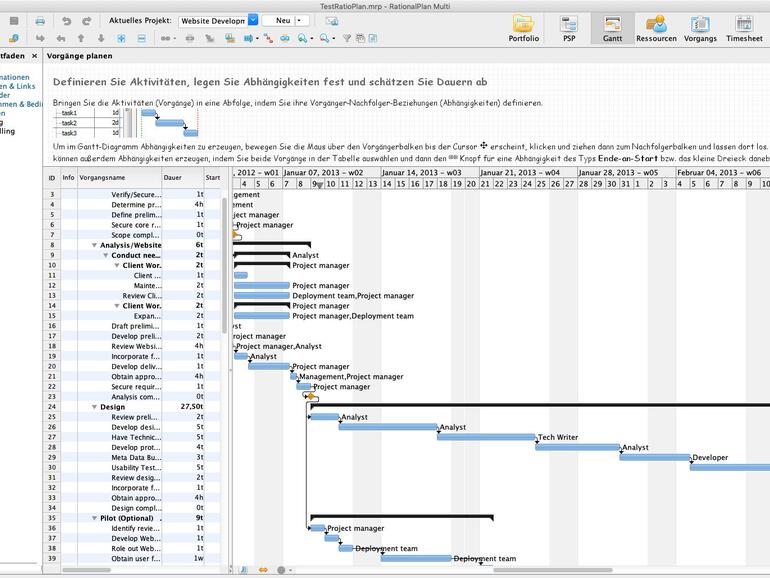Move selected task up
The height and width of the screenshot is (578, 770).
click(x=81, y=38)
